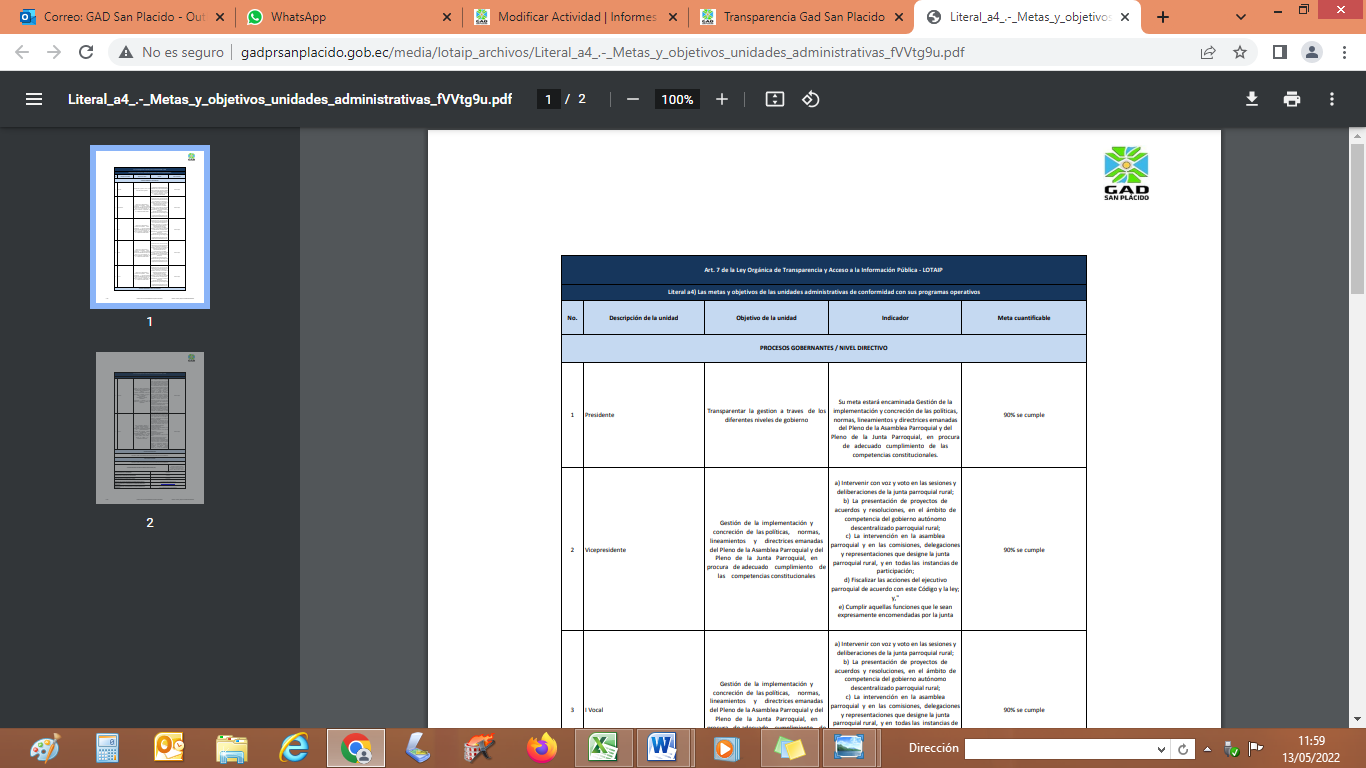Screen dimensions: 1366x768
Task: Toggle the PDF sidebar menu icon
Action: click(34, 99)
